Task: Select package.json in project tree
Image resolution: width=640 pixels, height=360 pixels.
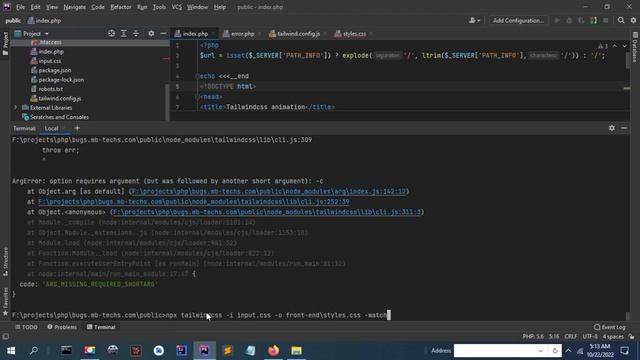Action: pyautogui.click(x=55, y=70)
